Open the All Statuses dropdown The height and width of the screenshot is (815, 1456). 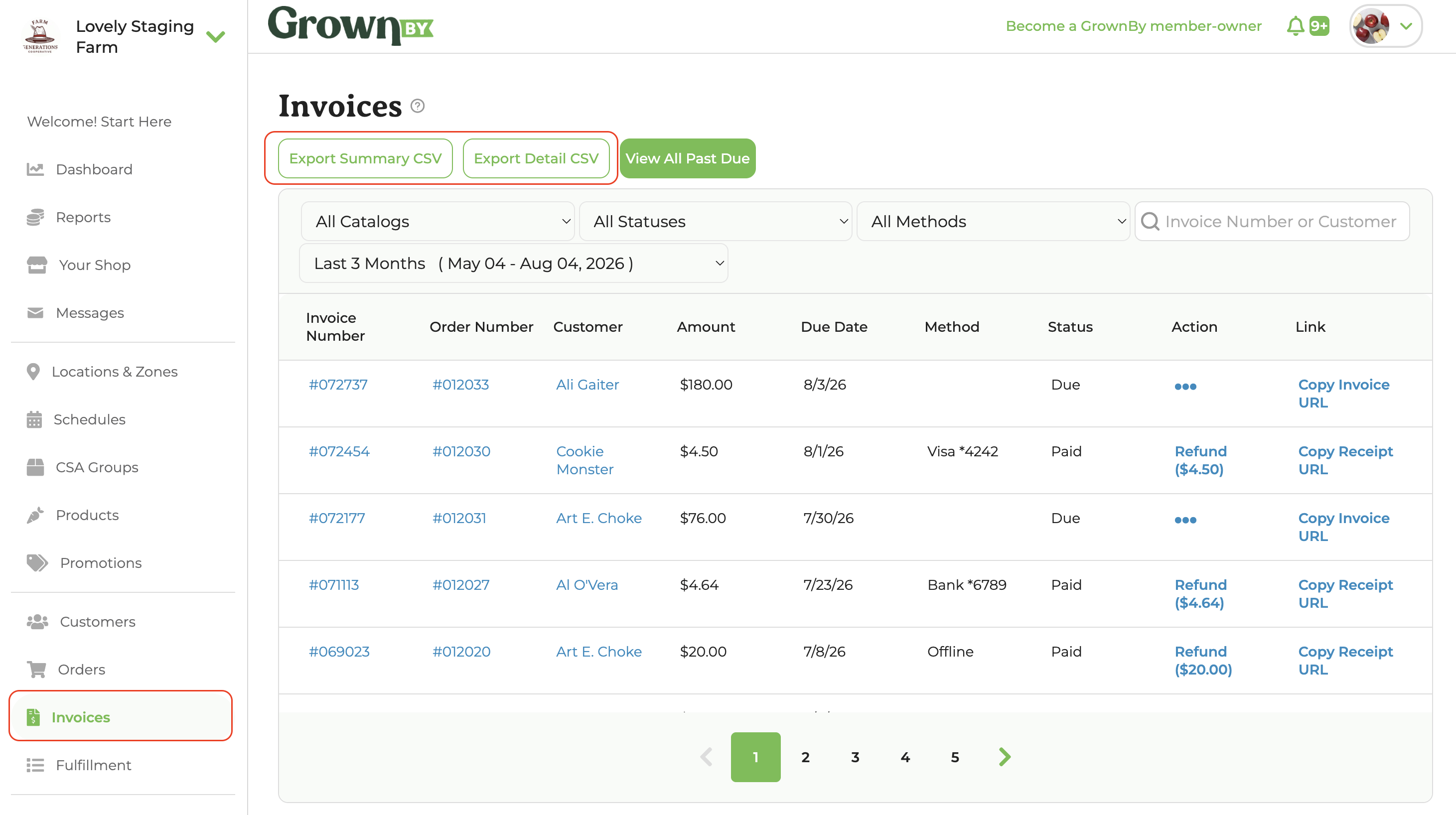[x=716, y=222]
